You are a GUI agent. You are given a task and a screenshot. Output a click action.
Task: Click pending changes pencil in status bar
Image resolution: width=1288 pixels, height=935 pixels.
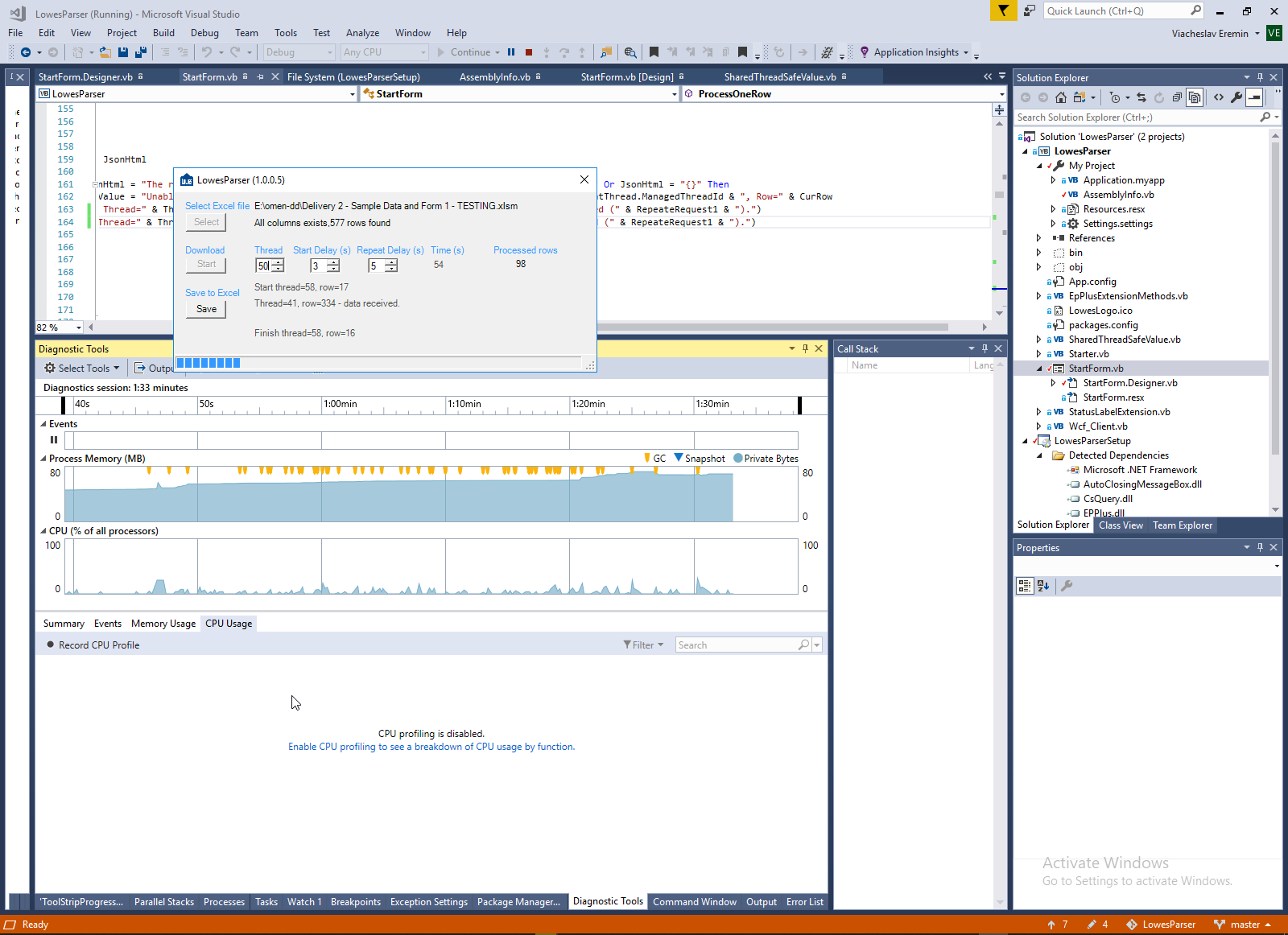pyautogui.click(x=1092, y=925)
